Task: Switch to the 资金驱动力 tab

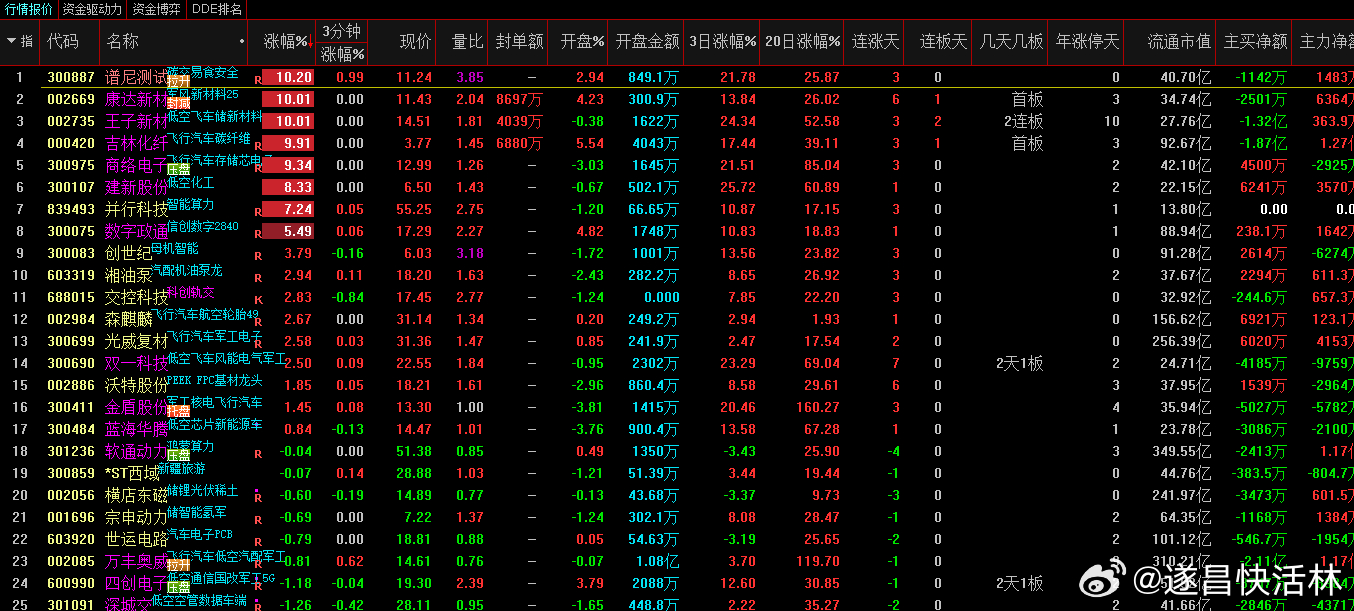Action: coord(92,9)
